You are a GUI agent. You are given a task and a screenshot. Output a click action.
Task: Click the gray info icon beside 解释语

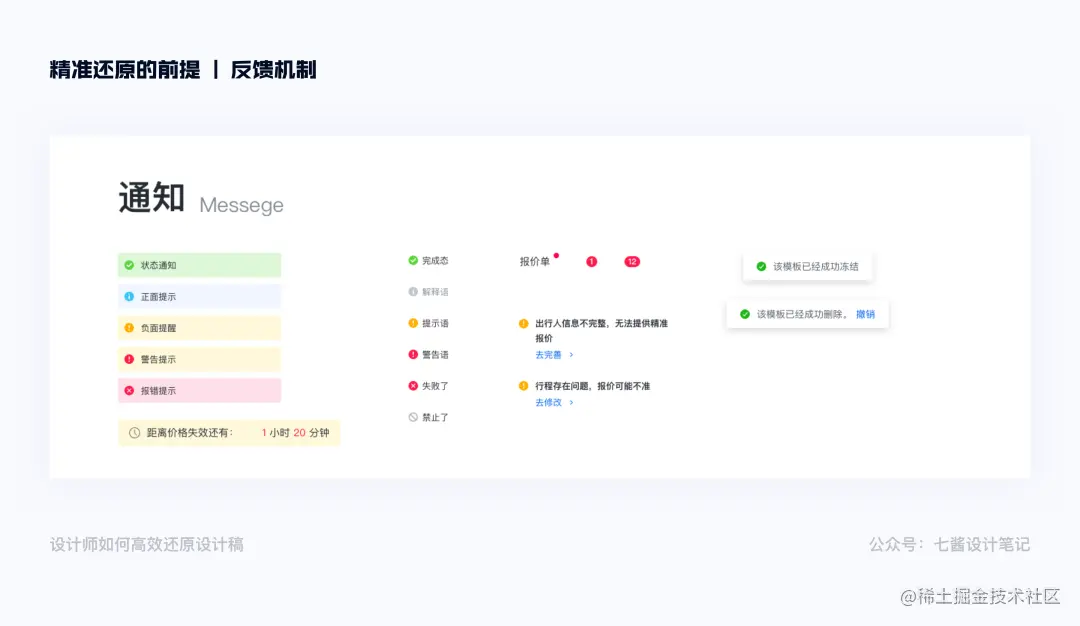point(411,292)
